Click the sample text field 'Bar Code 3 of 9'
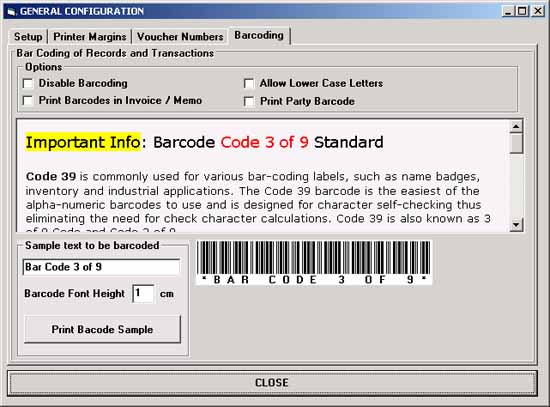Image resolution: width=550 pixels, height=407 pixels. point(101,267)
